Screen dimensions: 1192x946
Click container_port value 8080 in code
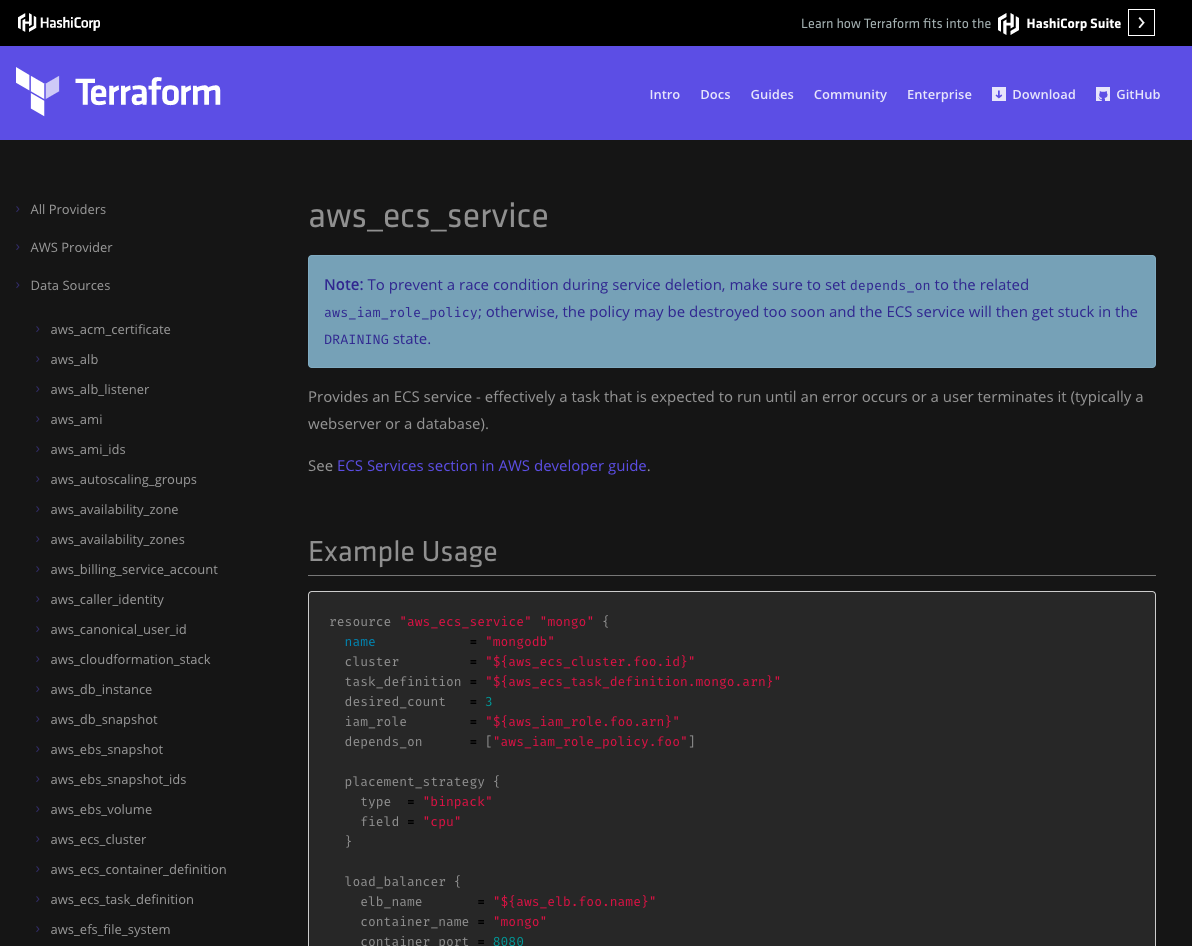point(508,941)
